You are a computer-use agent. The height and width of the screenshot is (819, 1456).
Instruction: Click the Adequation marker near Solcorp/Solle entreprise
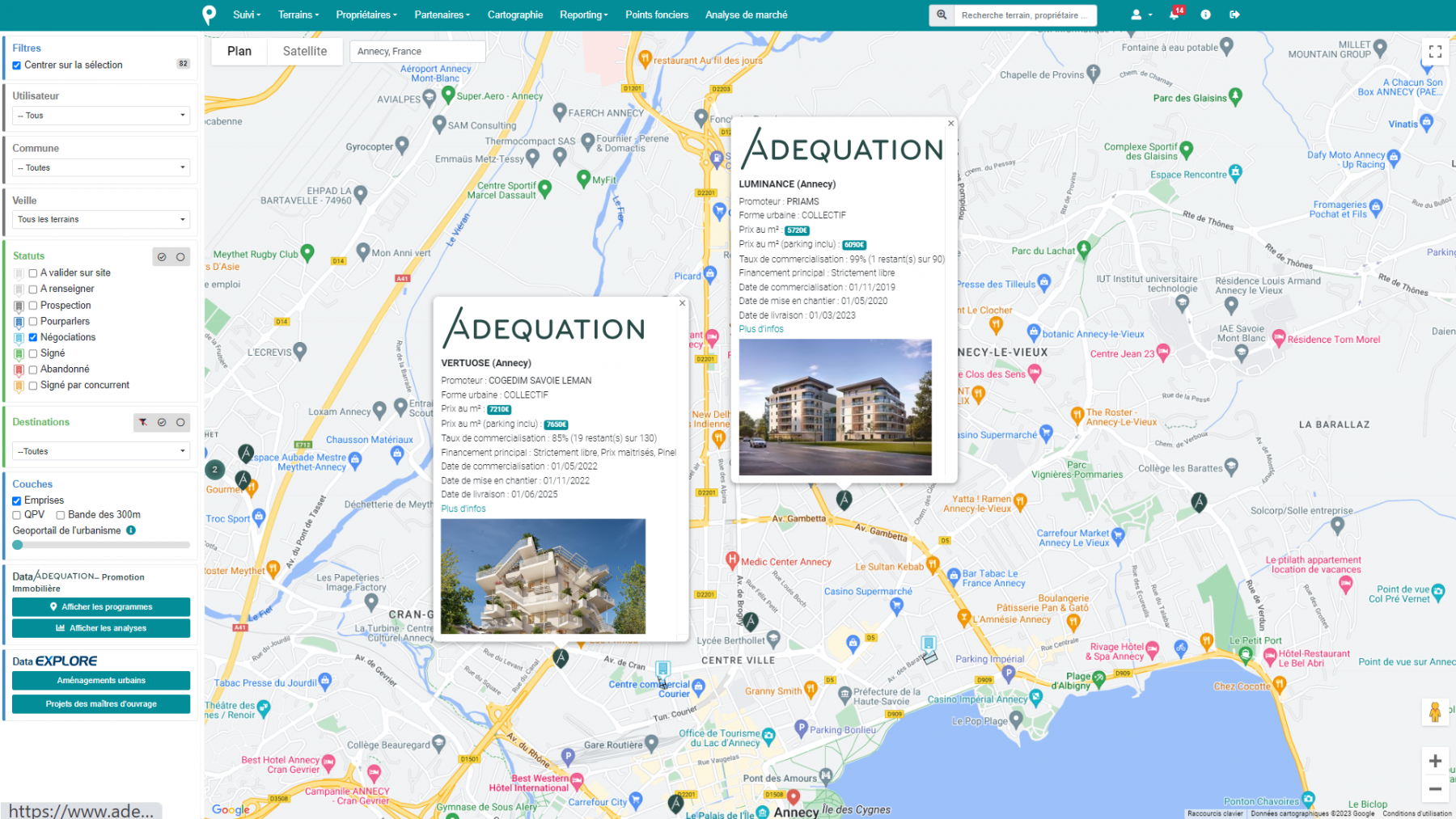click(1199, 502)
